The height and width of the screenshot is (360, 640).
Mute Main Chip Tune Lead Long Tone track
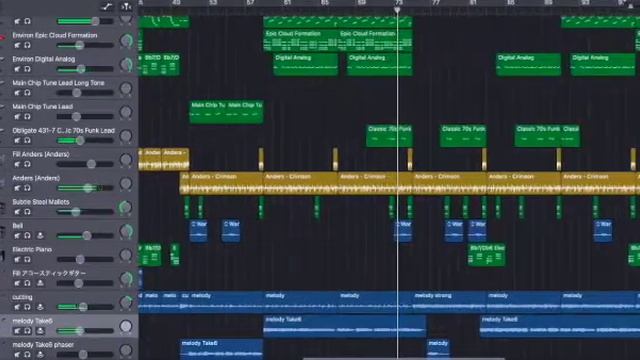pos(17,93)
